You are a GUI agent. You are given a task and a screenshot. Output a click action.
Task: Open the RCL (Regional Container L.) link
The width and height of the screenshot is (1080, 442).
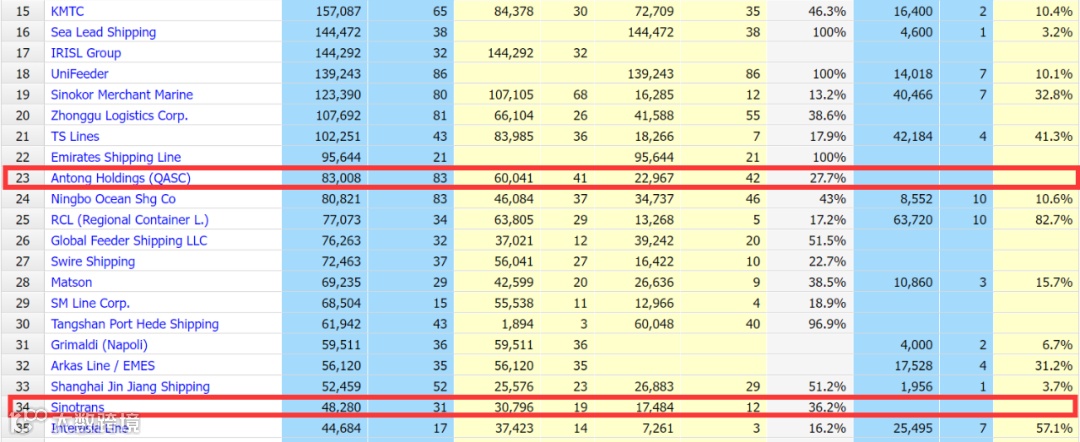[129, 220]
